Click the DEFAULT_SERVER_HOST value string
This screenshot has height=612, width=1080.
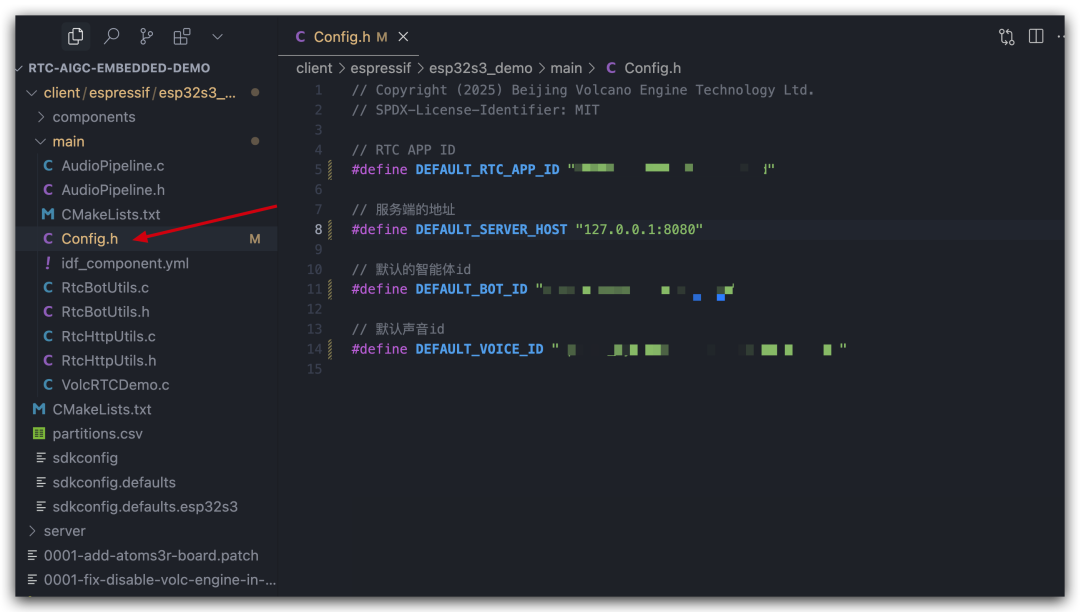[639, 229]
